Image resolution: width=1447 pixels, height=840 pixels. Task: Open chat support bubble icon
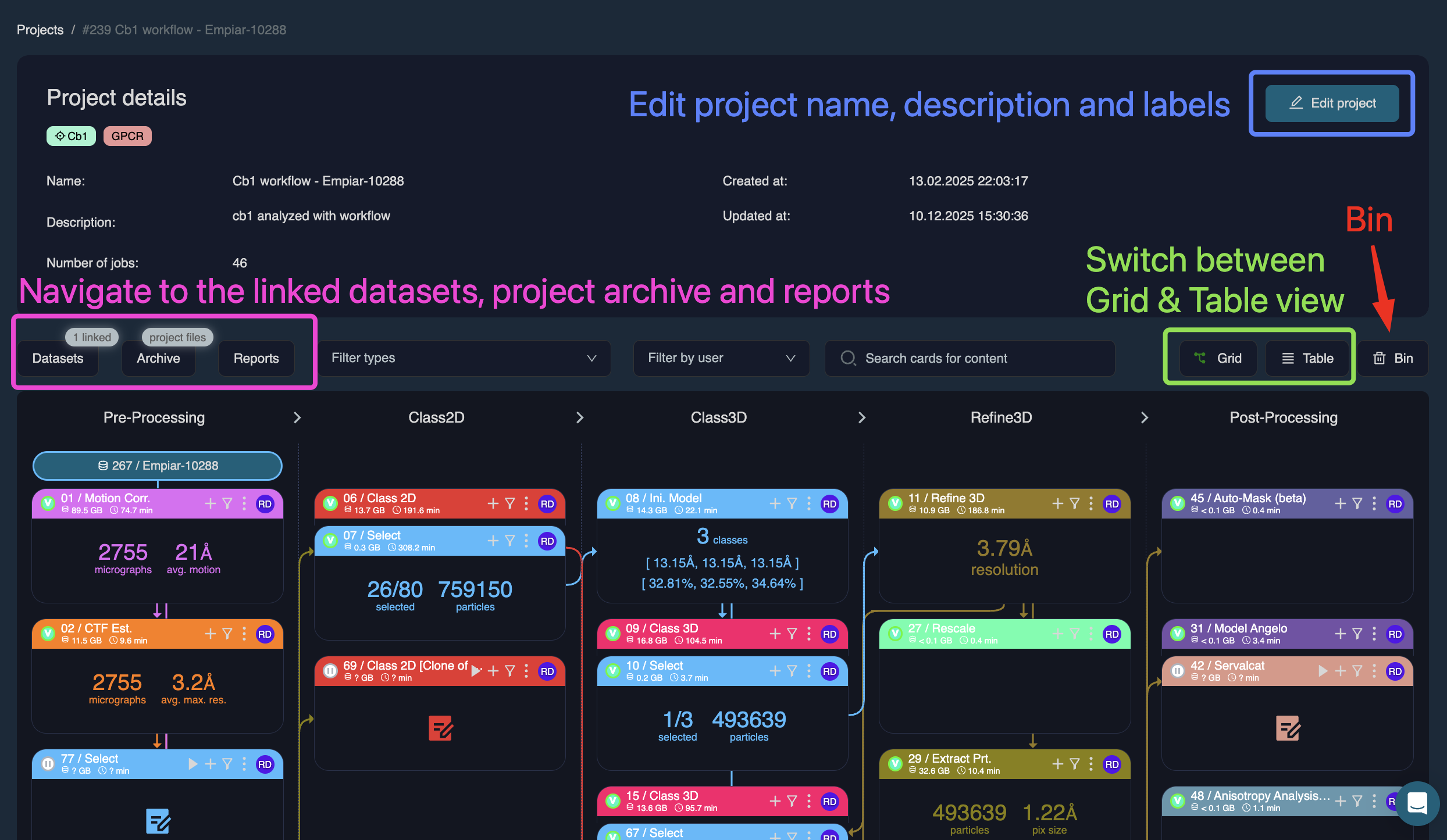point(1417,803)
